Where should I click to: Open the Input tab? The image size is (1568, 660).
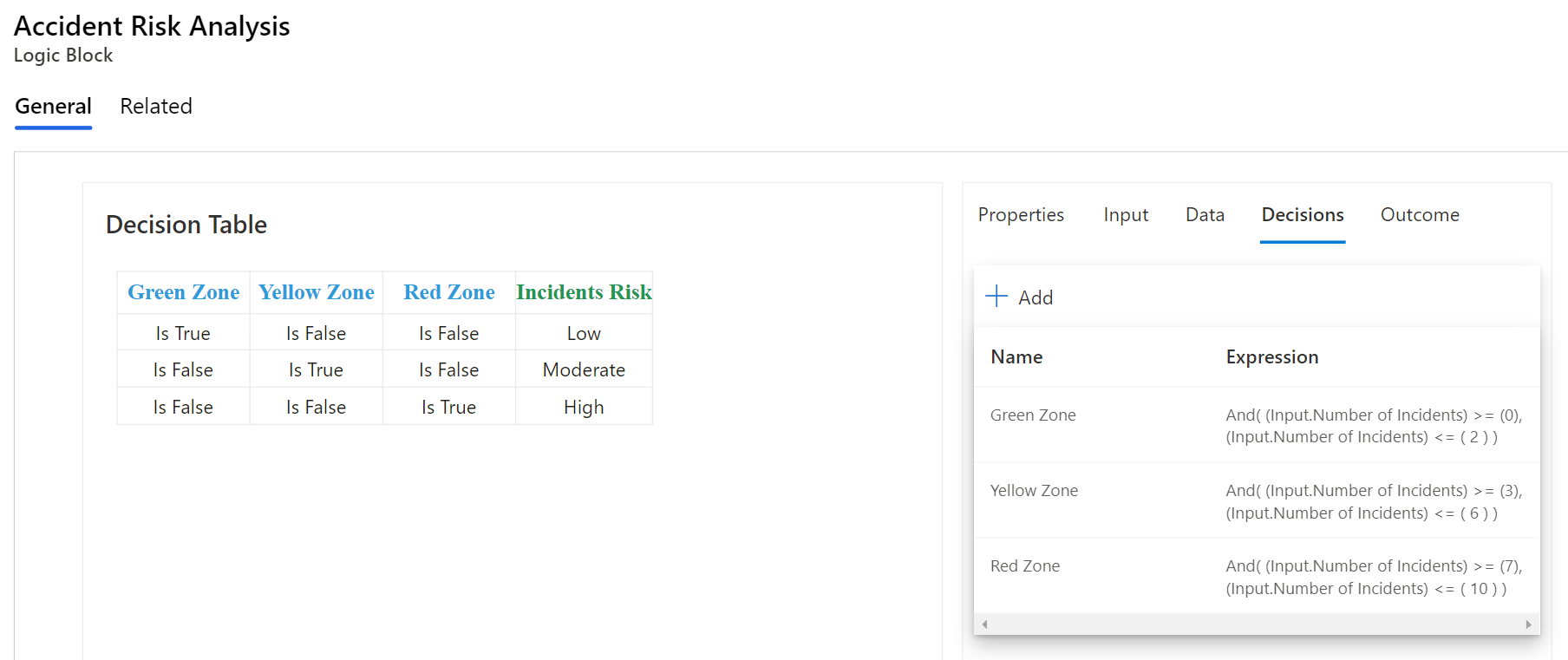(x=1126, y=215)
